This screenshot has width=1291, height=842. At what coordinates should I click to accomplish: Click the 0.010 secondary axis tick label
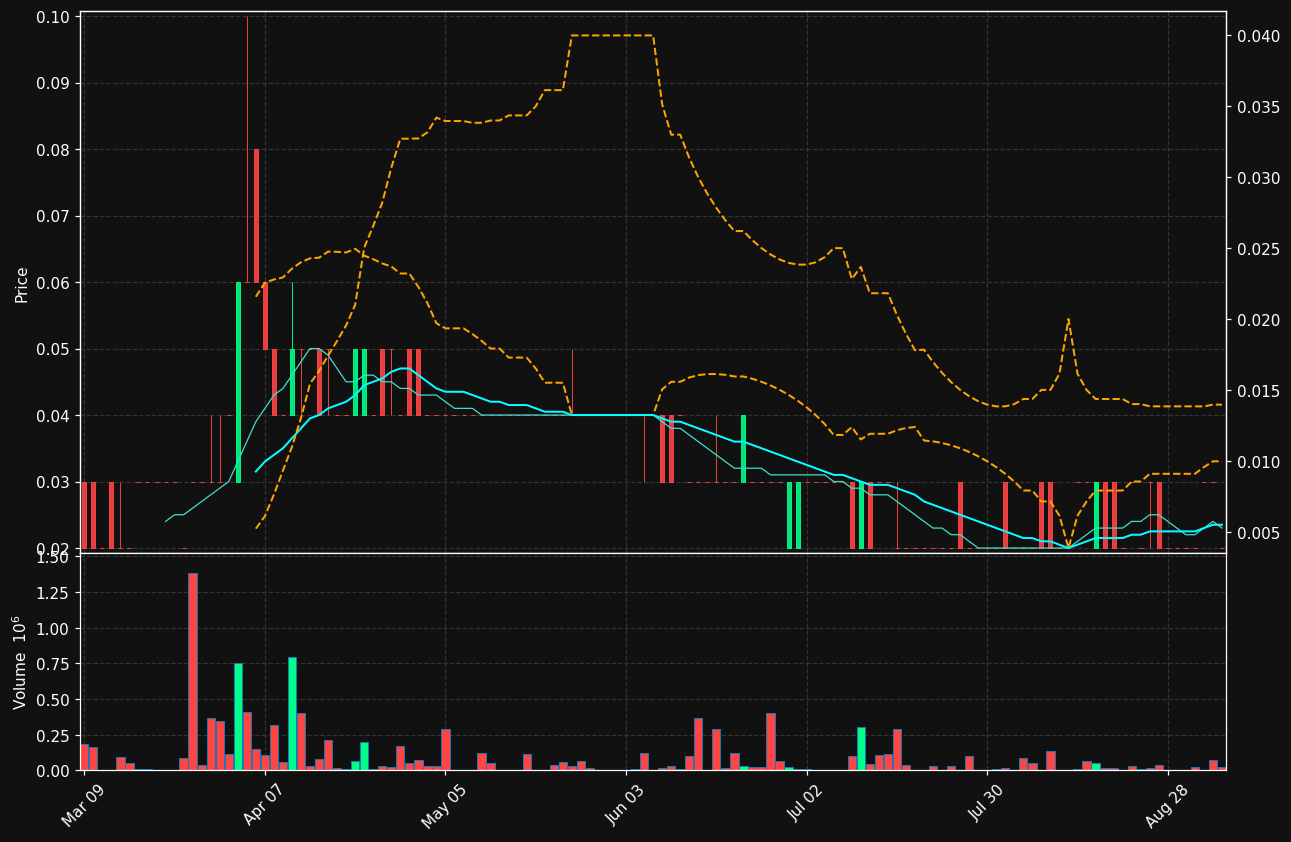pyautogui.click(x=1258, y=463)
